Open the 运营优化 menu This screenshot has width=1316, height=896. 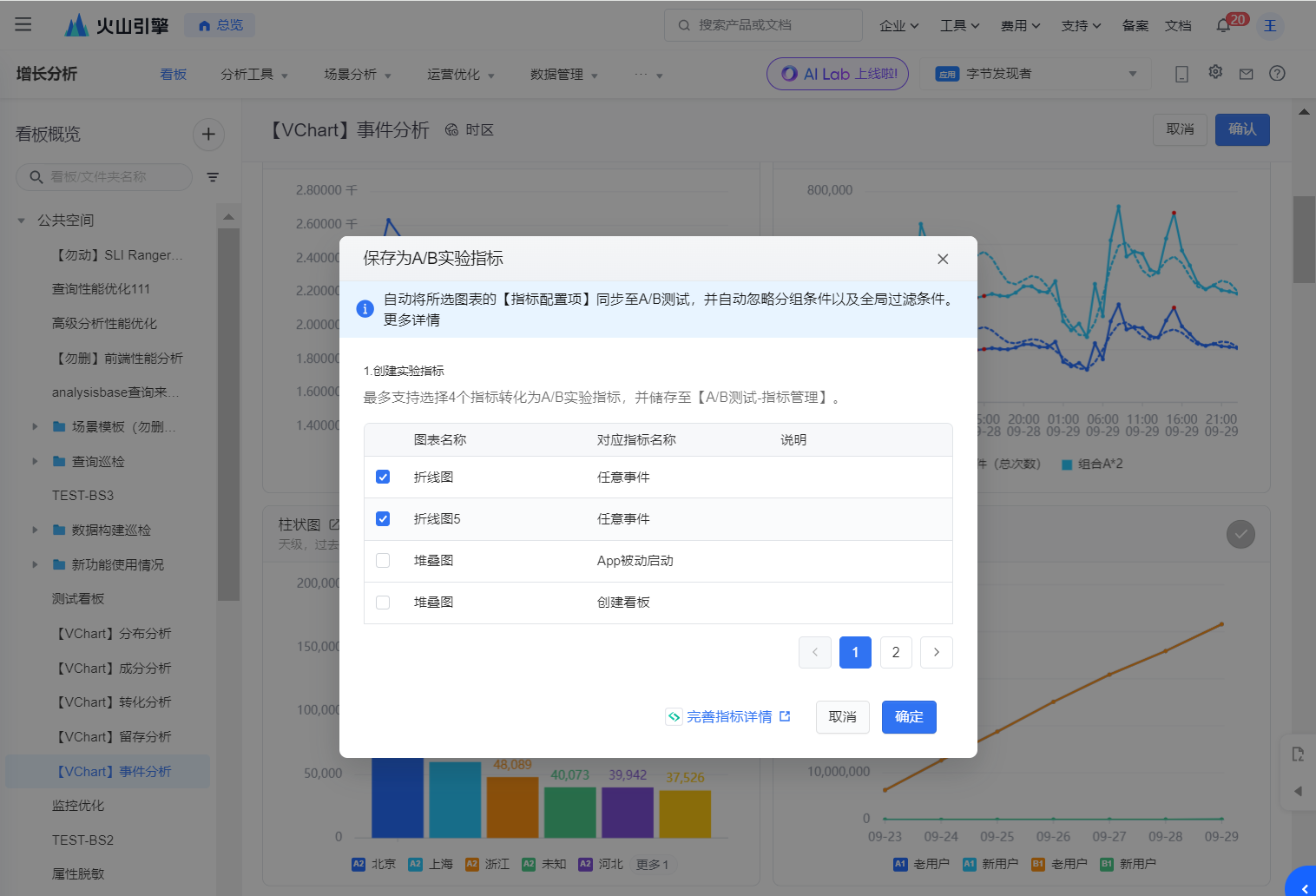point(461,75)
